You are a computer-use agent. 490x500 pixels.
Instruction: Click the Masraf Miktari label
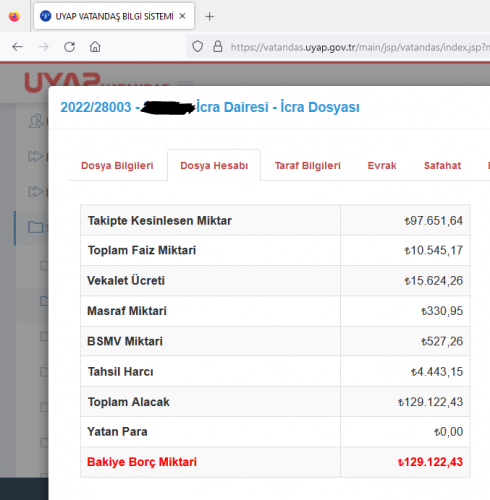pos(127,311)
